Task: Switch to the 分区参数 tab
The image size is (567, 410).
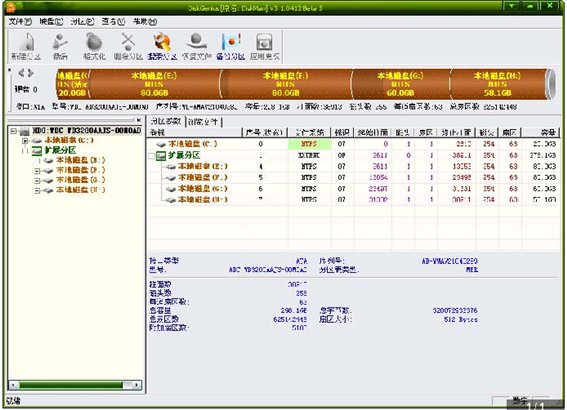Action: click(x=166, y=121)
